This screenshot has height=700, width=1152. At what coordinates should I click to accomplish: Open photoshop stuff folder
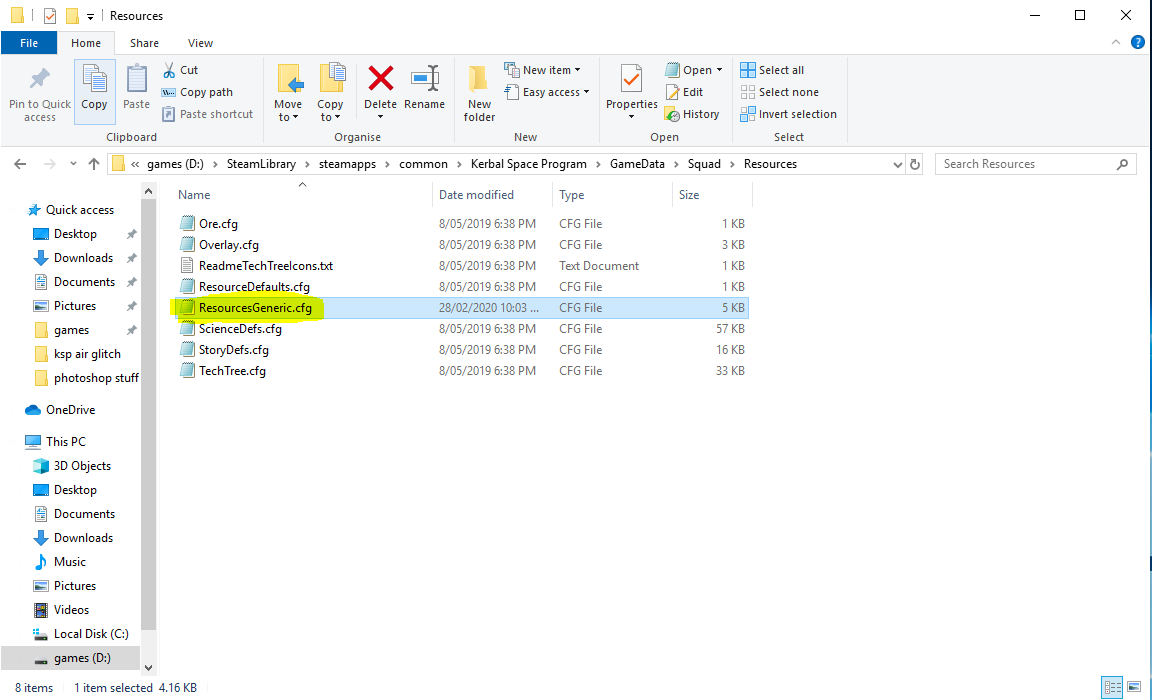pyautogui.click(x=96, y=378)
